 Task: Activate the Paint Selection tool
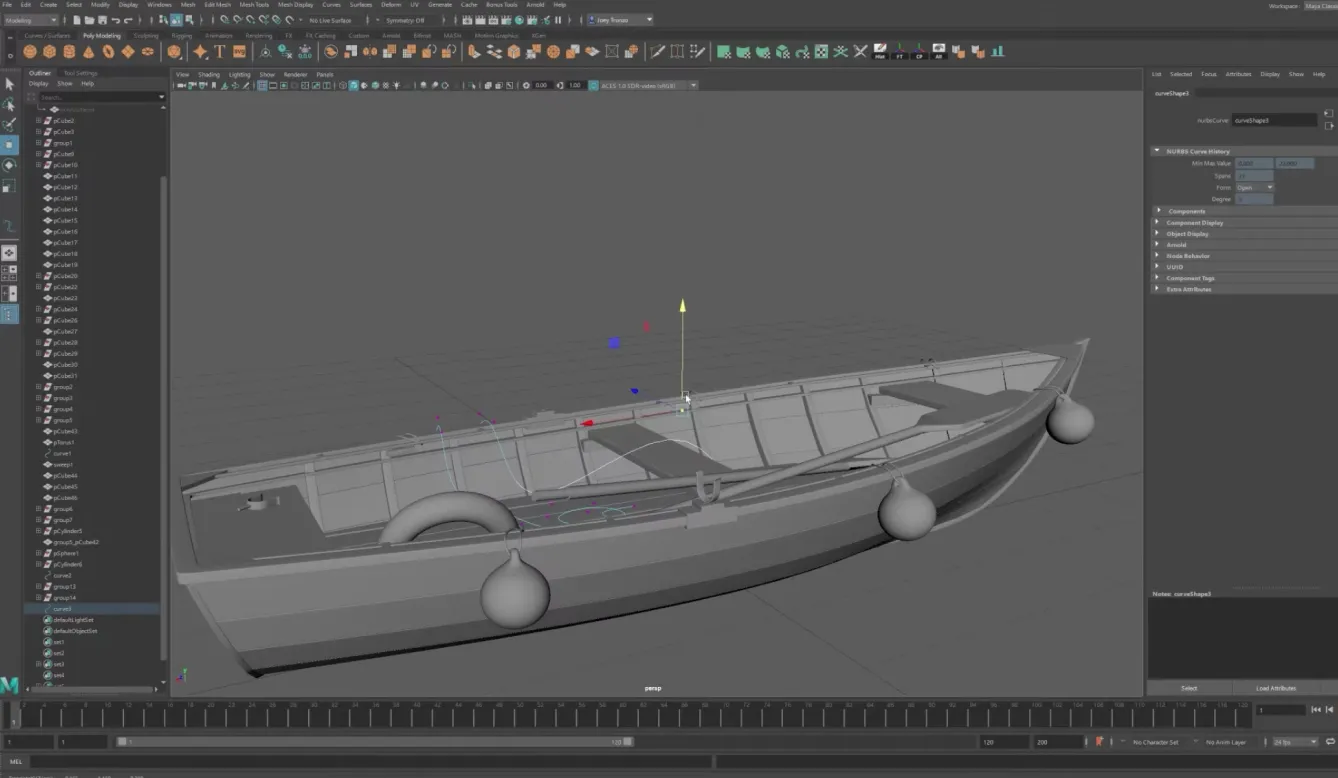coord(9,124)
